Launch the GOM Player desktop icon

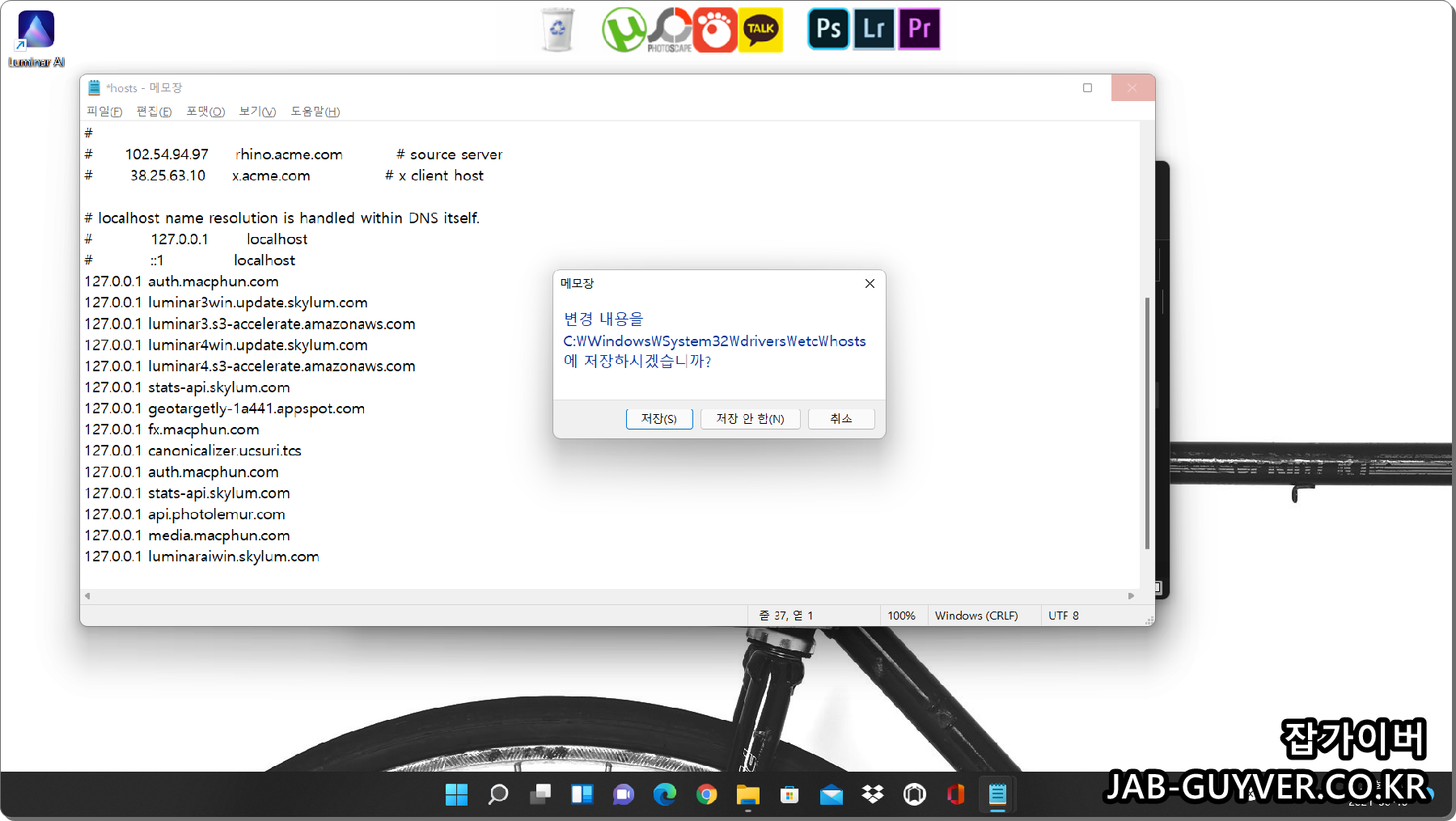click(x=715, y=30)
